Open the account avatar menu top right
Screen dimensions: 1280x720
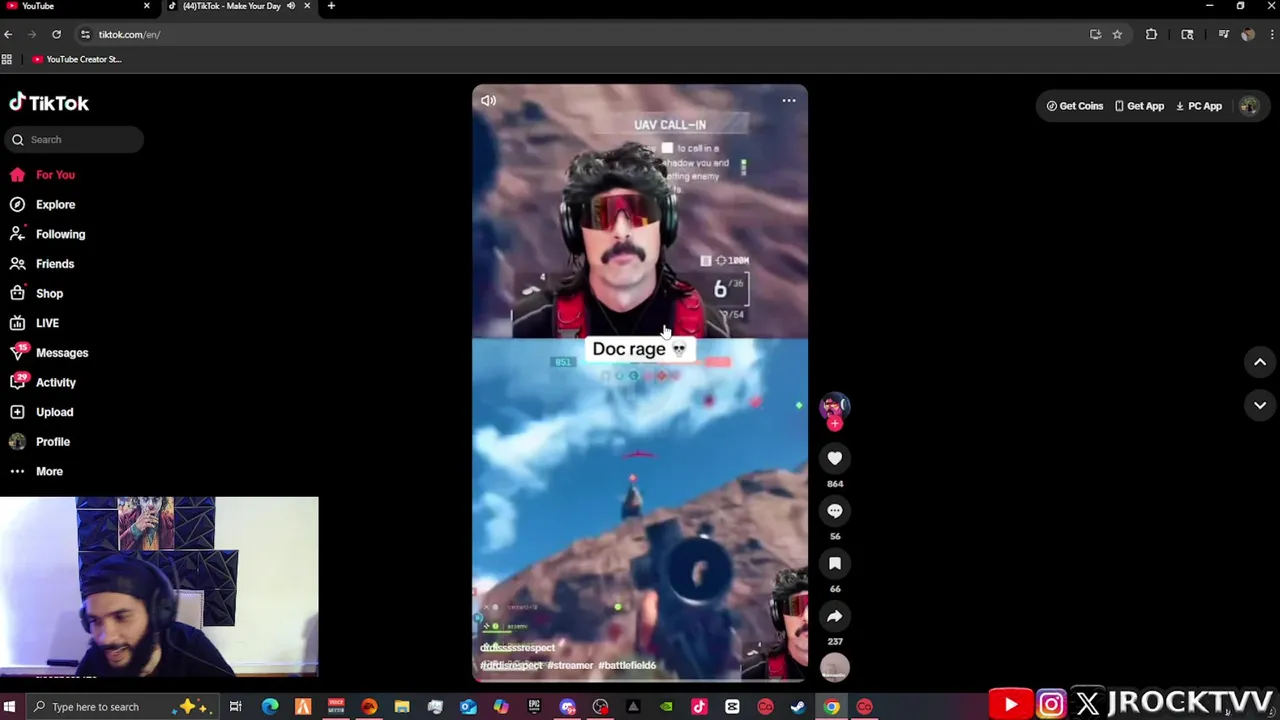[1249, 106]
